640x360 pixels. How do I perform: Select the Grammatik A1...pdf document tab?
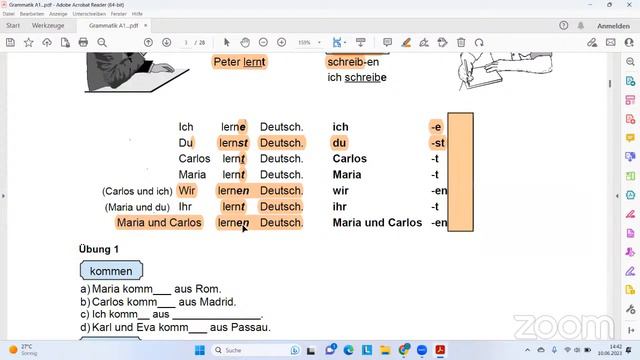pos(113,25)
